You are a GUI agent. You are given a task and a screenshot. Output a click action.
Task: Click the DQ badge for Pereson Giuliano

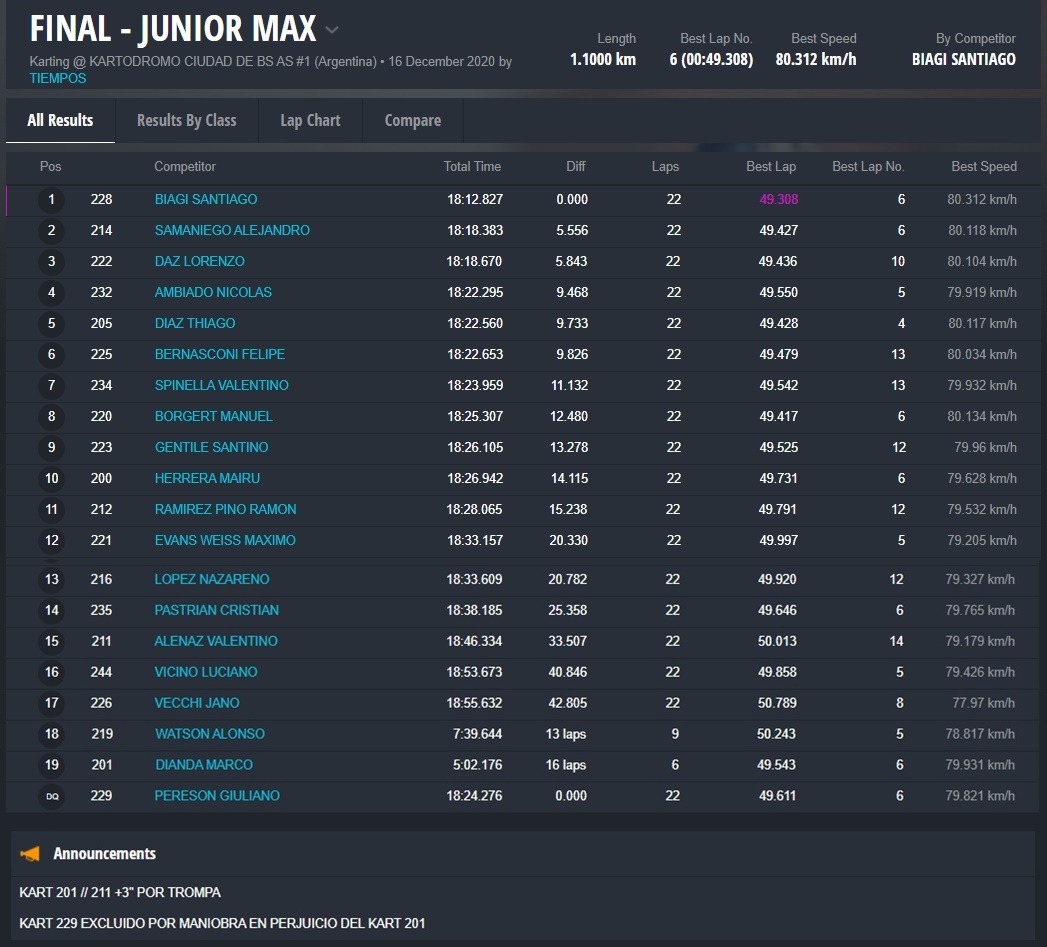point(52,797)
